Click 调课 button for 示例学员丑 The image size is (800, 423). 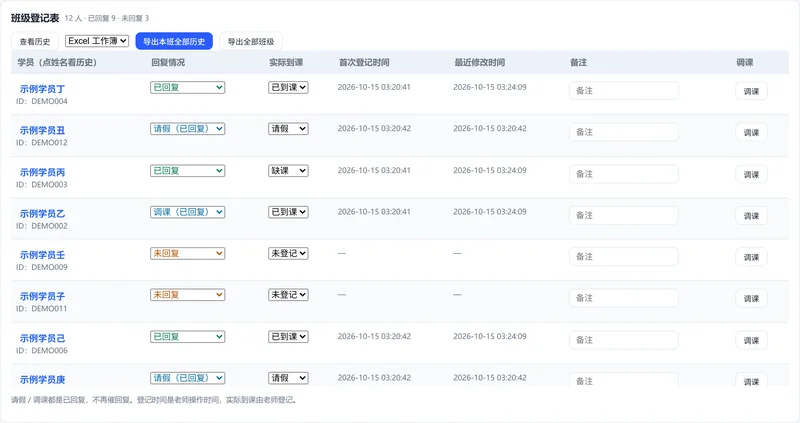(x=751, y=133)
